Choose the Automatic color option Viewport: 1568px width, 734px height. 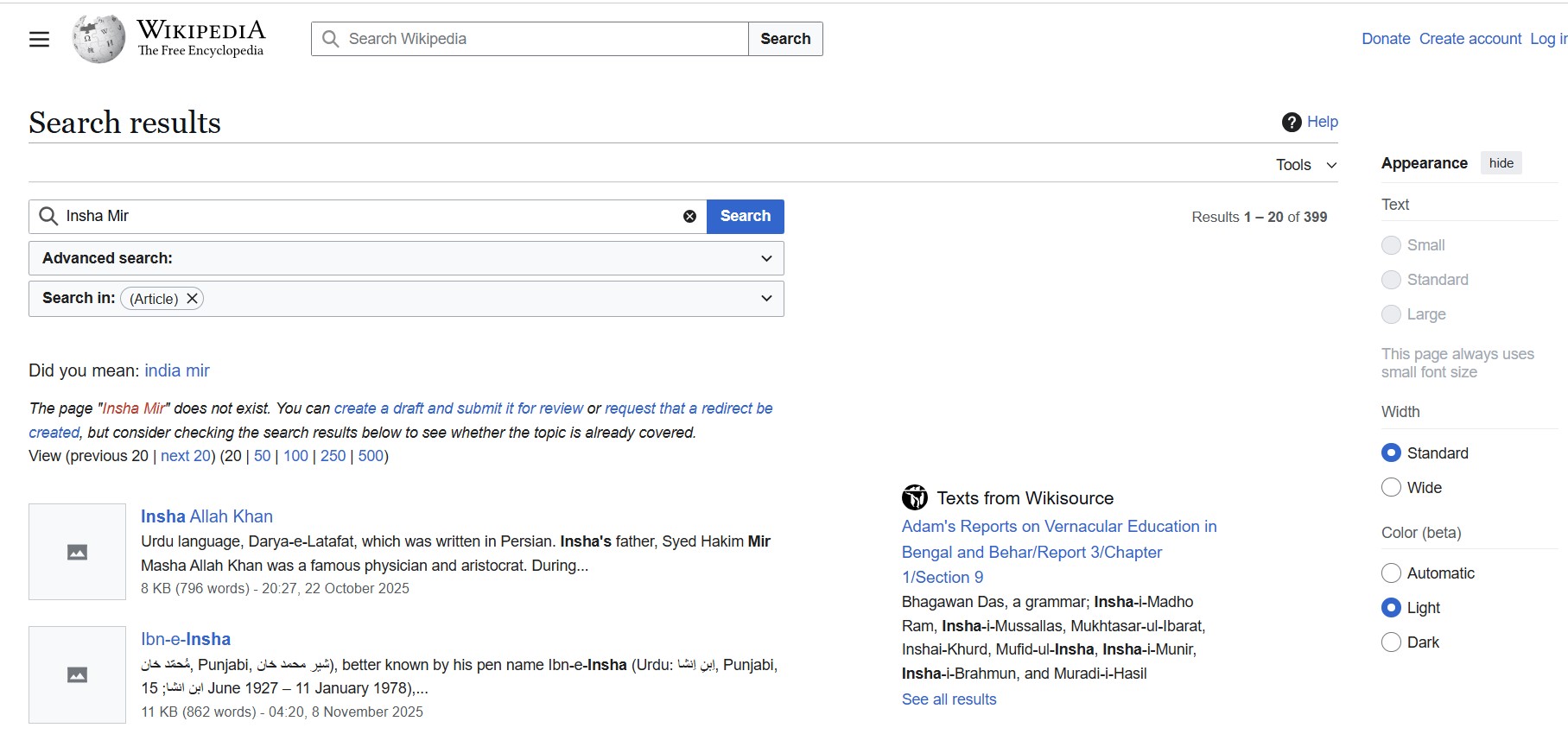(1391, 573)
